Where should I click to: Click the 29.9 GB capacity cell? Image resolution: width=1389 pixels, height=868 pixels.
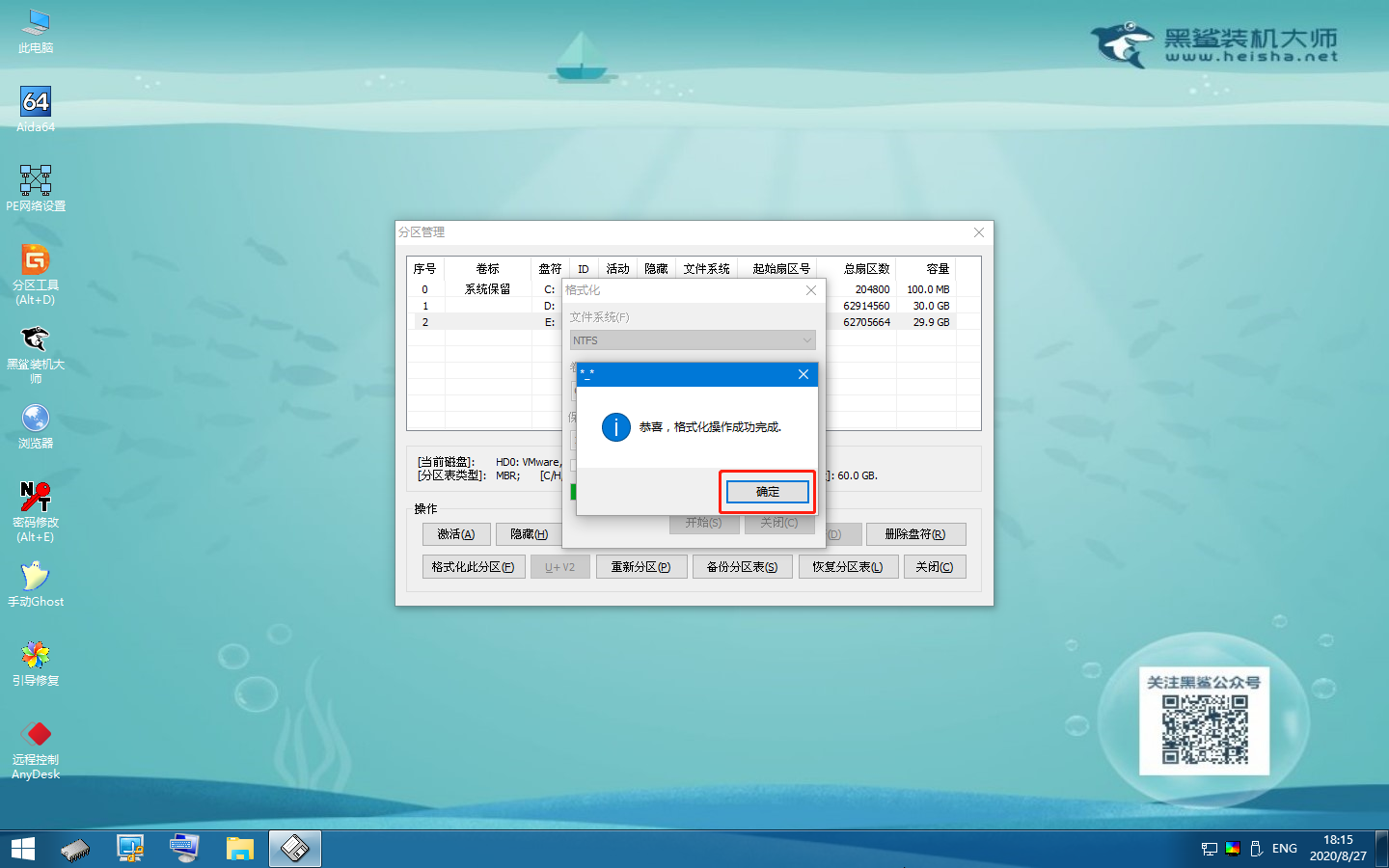(x=931, y=322)
